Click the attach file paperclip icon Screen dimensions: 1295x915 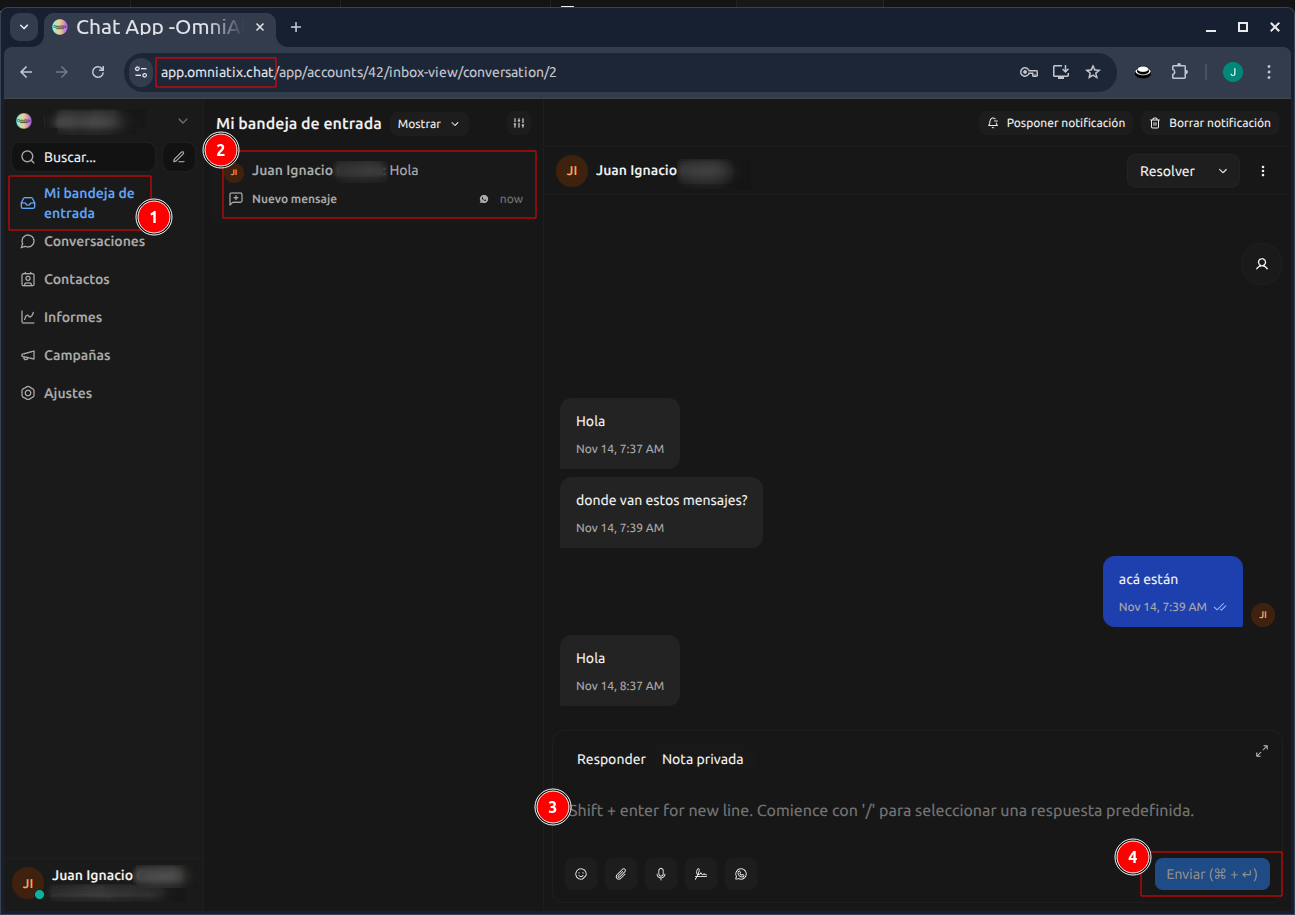pos(620,874)
